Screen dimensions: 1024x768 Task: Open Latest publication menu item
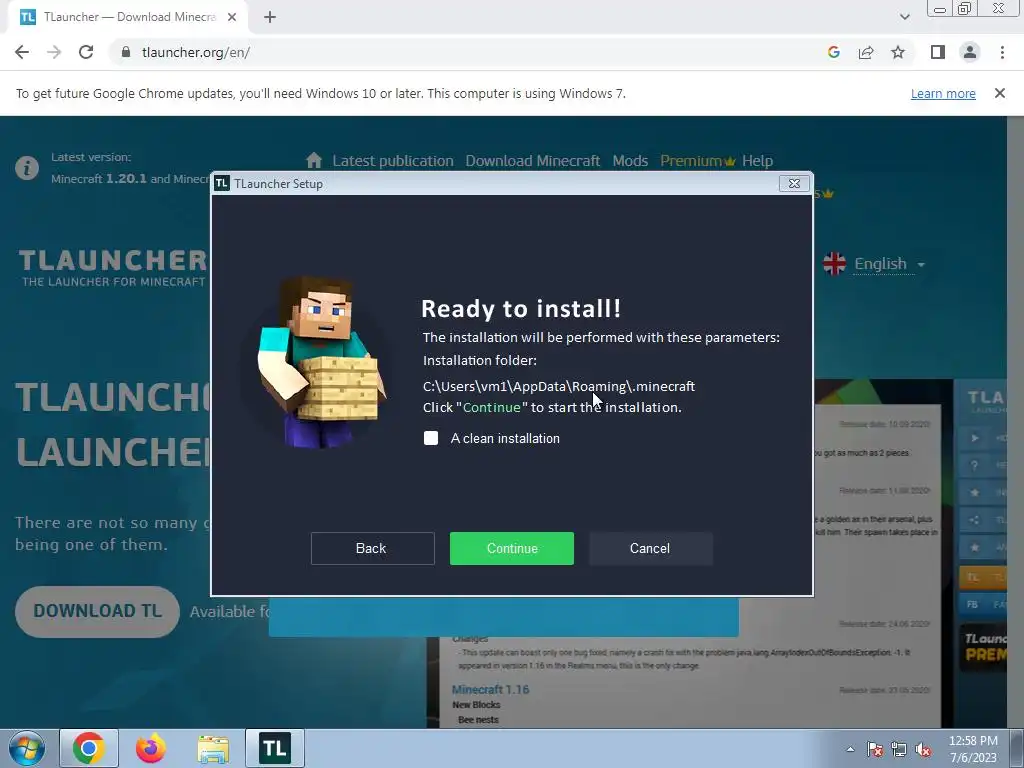point(392,161)
